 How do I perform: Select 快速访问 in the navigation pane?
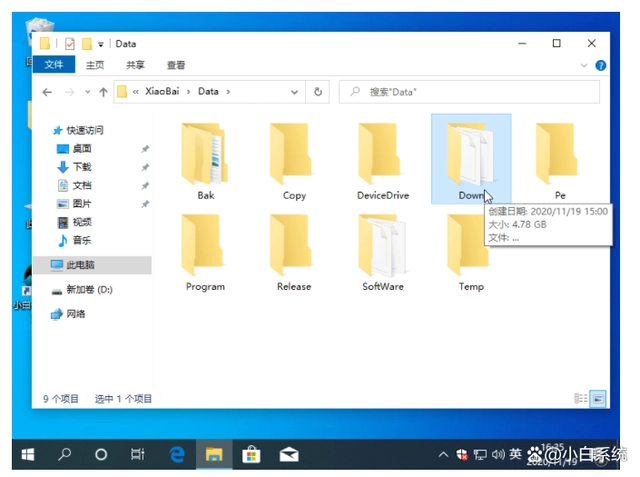(x=85, y=130)
